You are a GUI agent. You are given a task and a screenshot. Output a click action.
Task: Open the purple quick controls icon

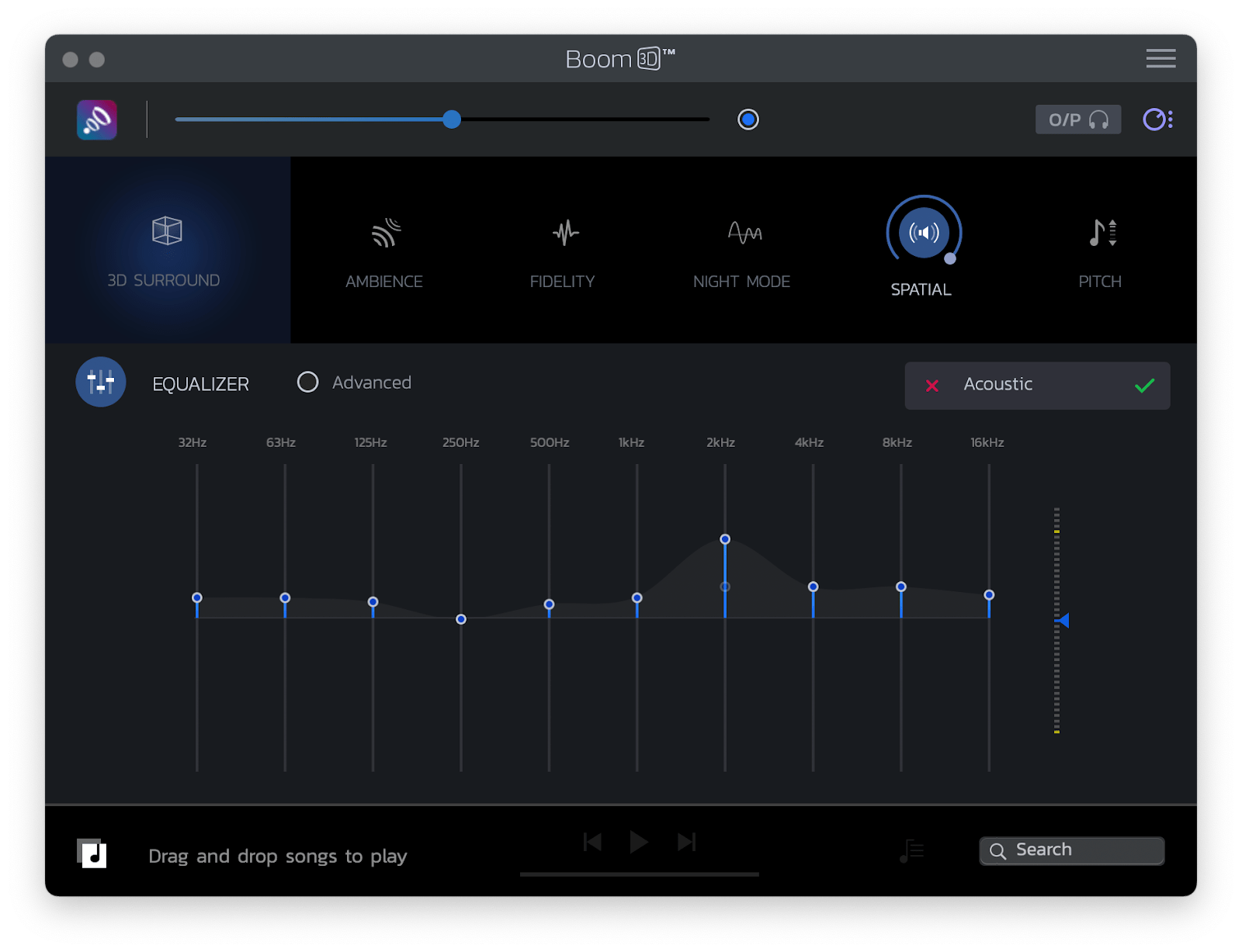[x=1157, y=119]
